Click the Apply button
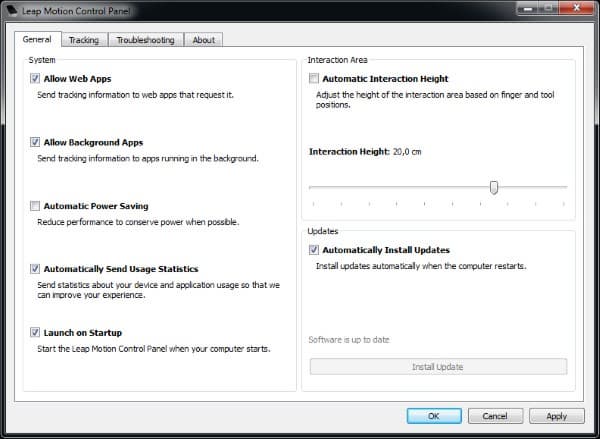The height and width of the screenshot is (439, 600). pos(557,416)
